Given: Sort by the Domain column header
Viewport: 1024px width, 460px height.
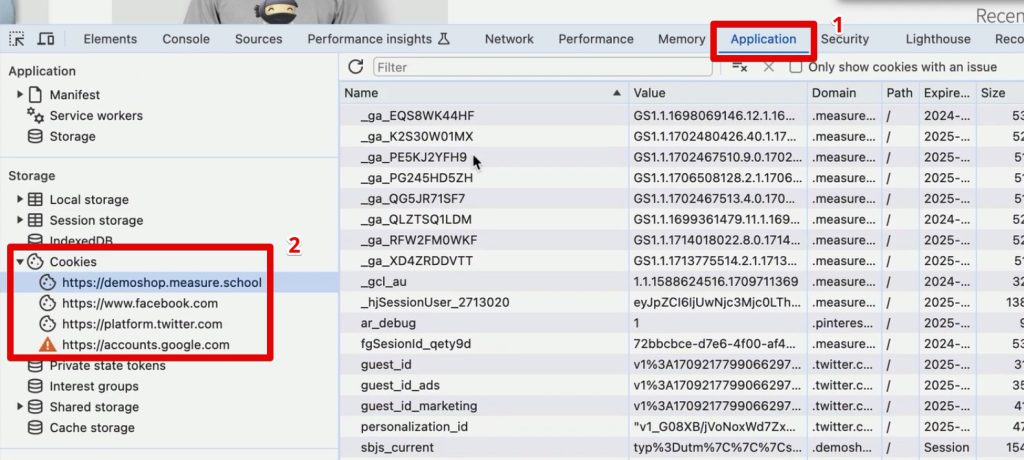Looking at the screenshot, I should pyautogui.click(x=844, y=93).
